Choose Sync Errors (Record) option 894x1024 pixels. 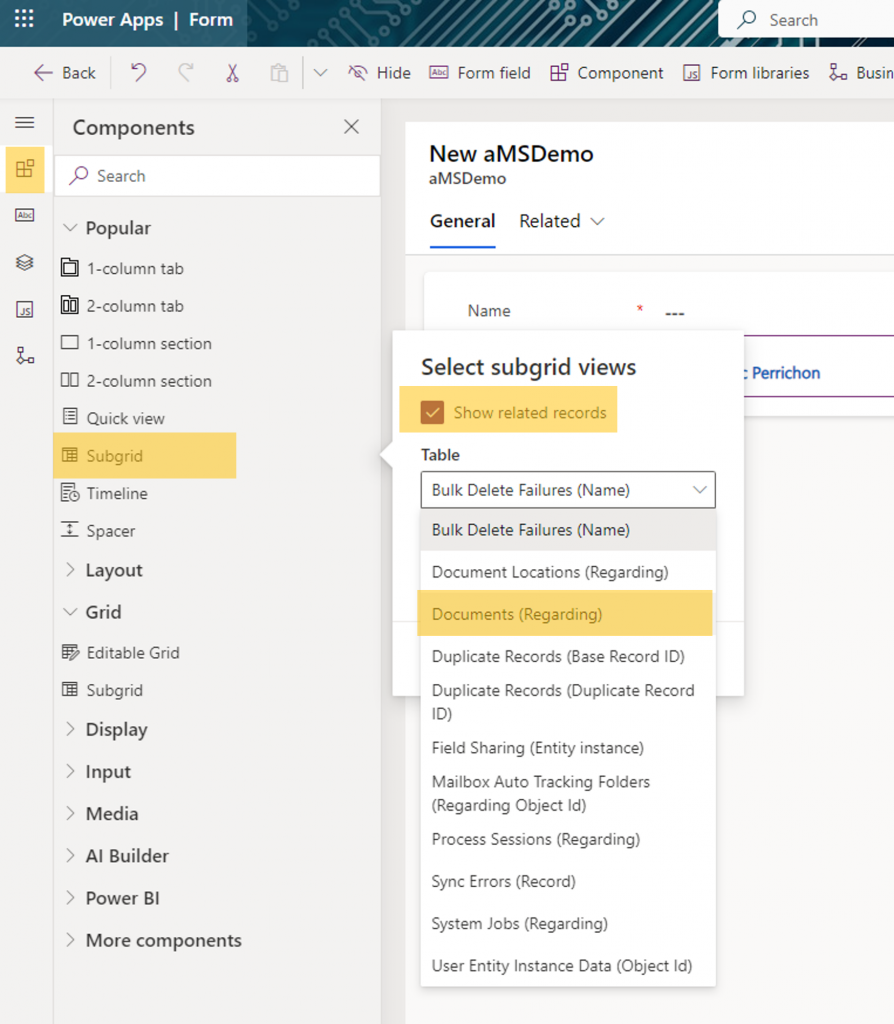point(568,881)
